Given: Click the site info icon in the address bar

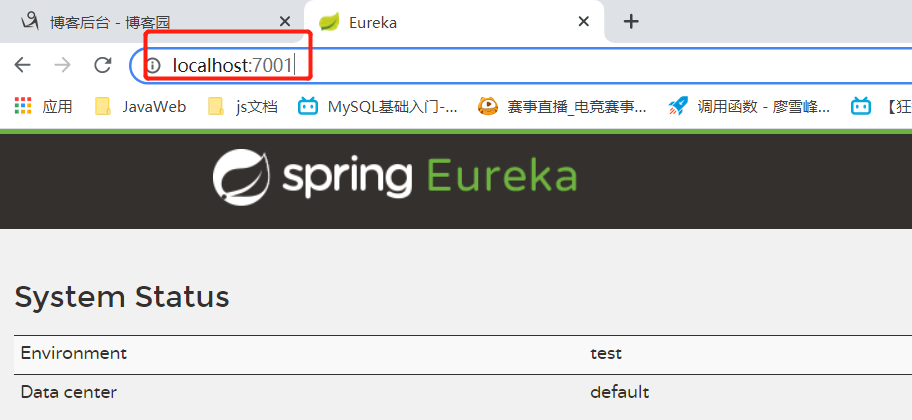Looking at the screenshot, I should pos(153,65).
